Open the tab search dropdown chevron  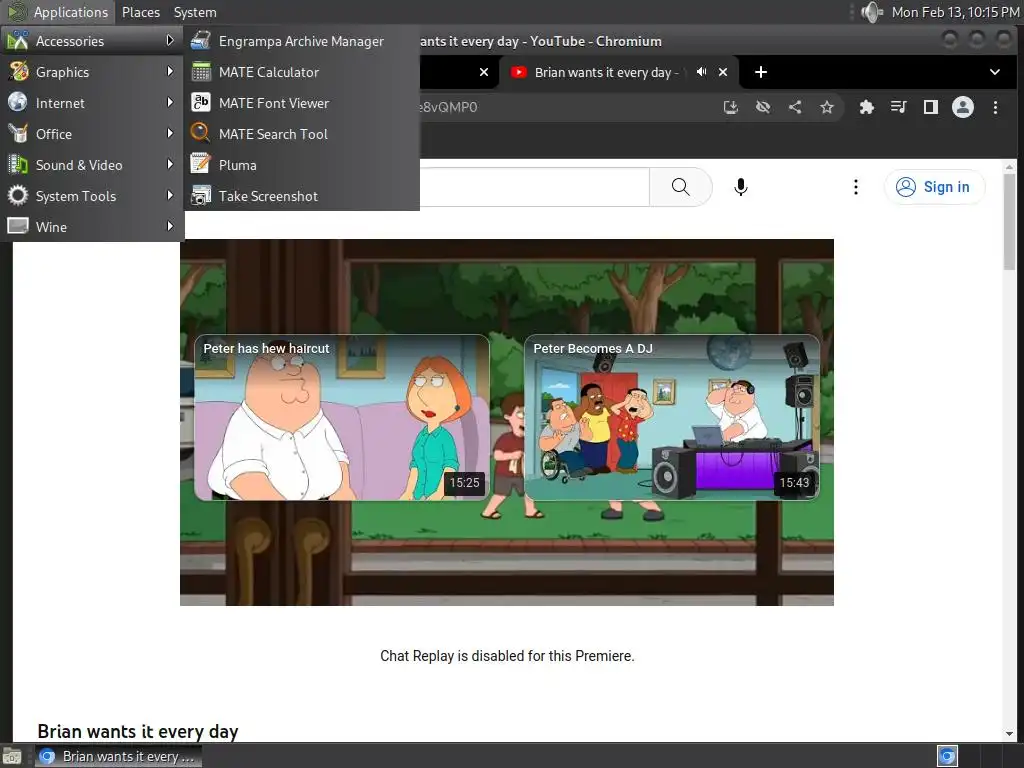(995, 72)
